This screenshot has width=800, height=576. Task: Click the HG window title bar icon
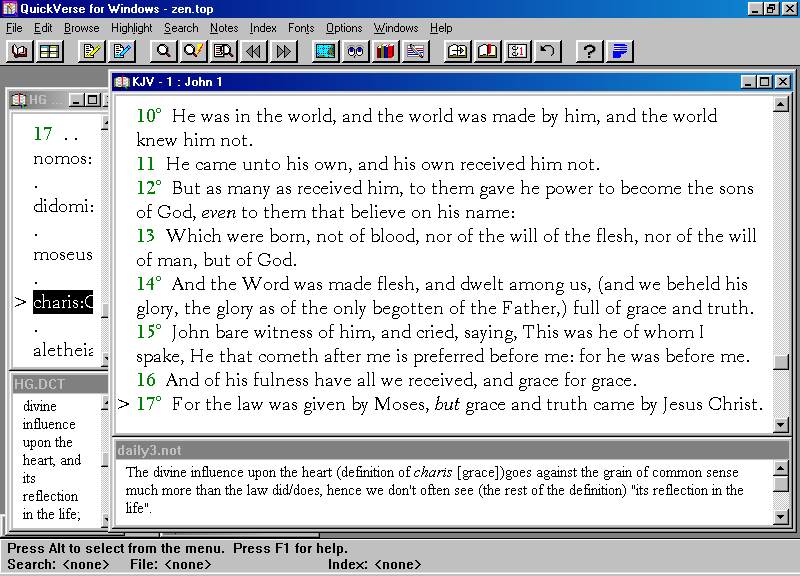(x=19, y=99)
